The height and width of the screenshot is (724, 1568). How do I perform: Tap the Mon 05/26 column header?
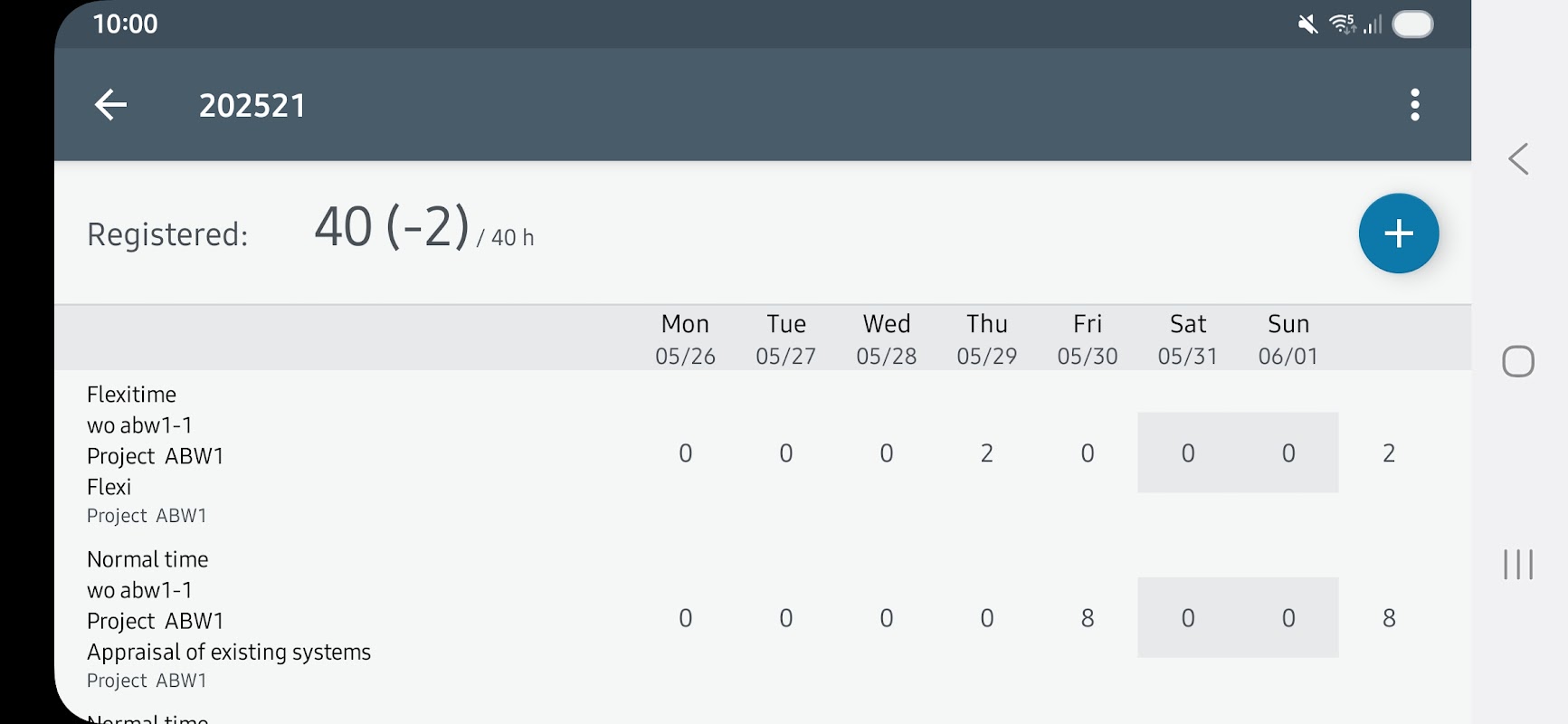click(686, 339)
